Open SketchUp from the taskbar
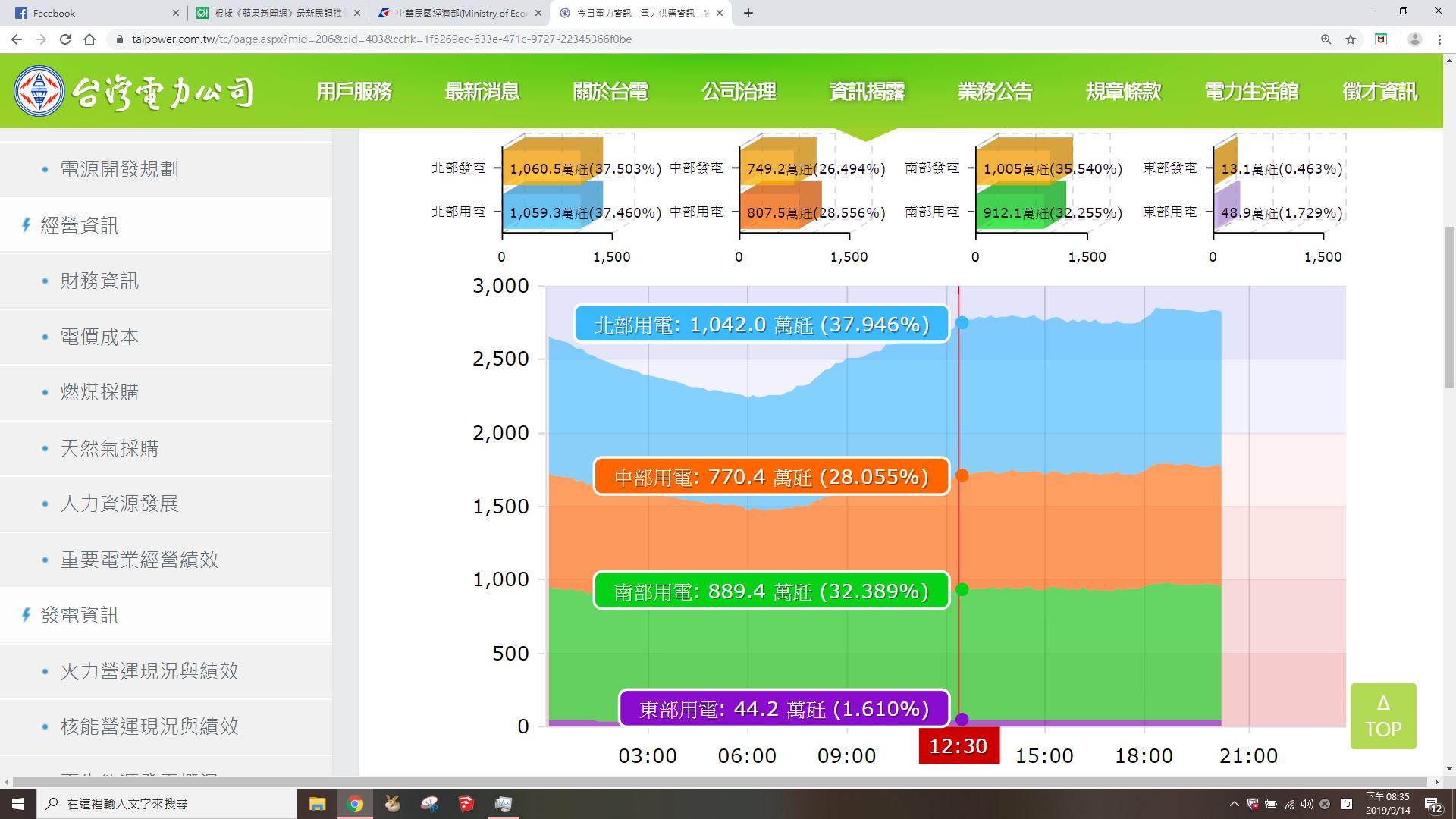The height and width of the screenshot is (819, 1456). tap(466, 804)
